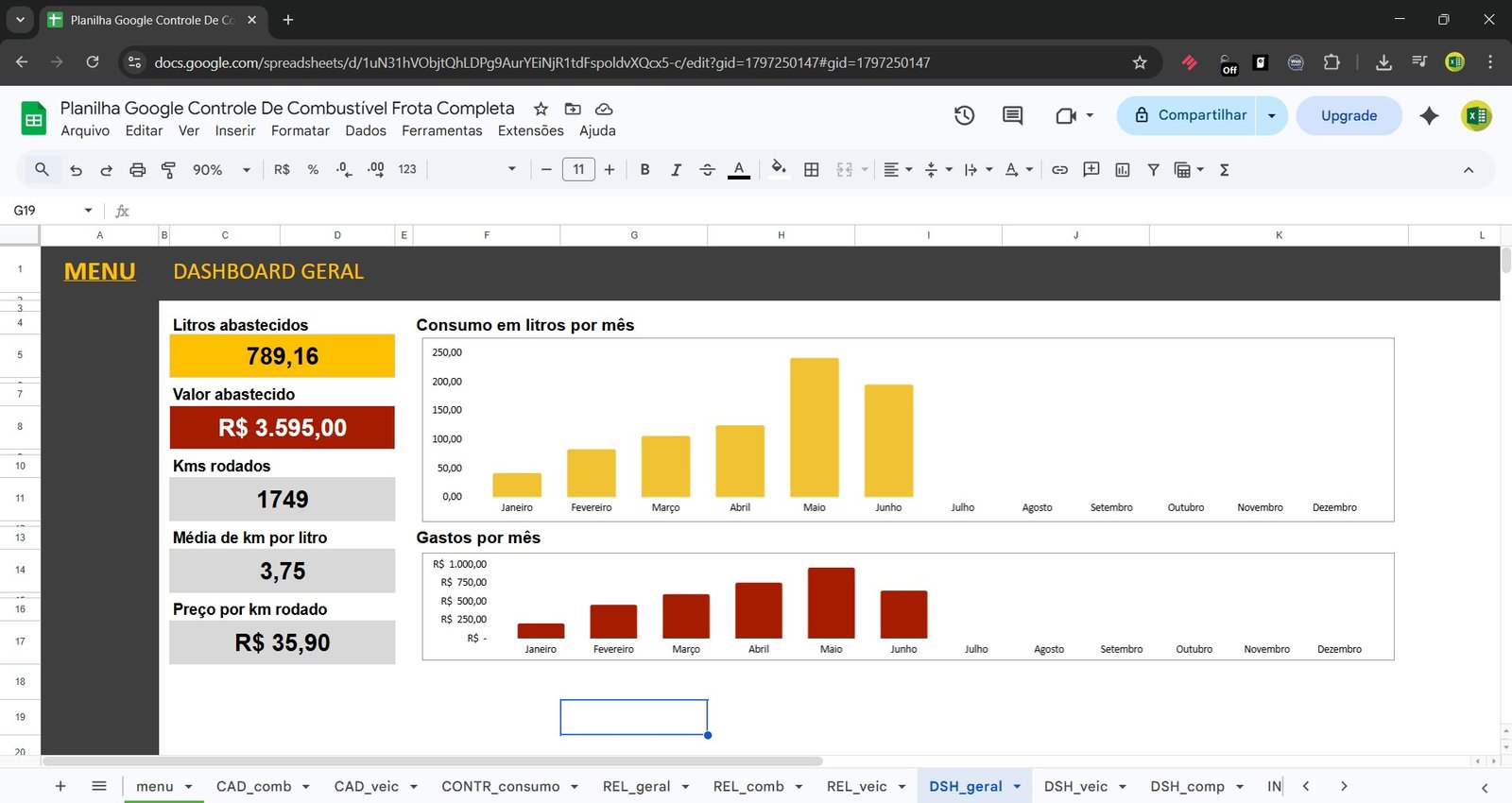Show all sheets list

[99, 786]
